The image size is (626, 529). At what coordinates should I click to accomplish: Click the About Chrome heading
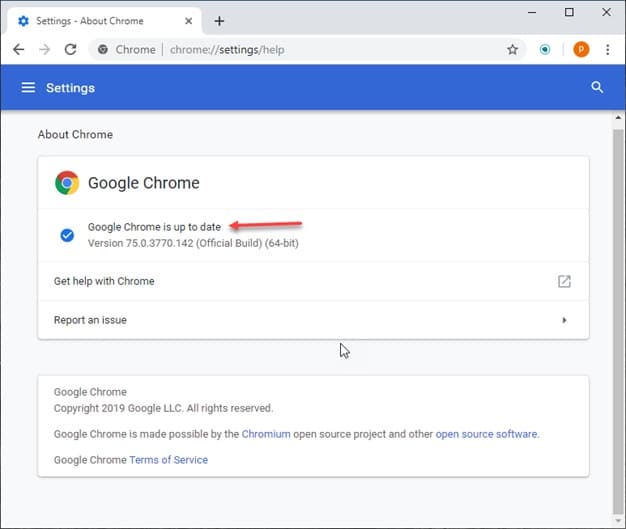(75, 135)
